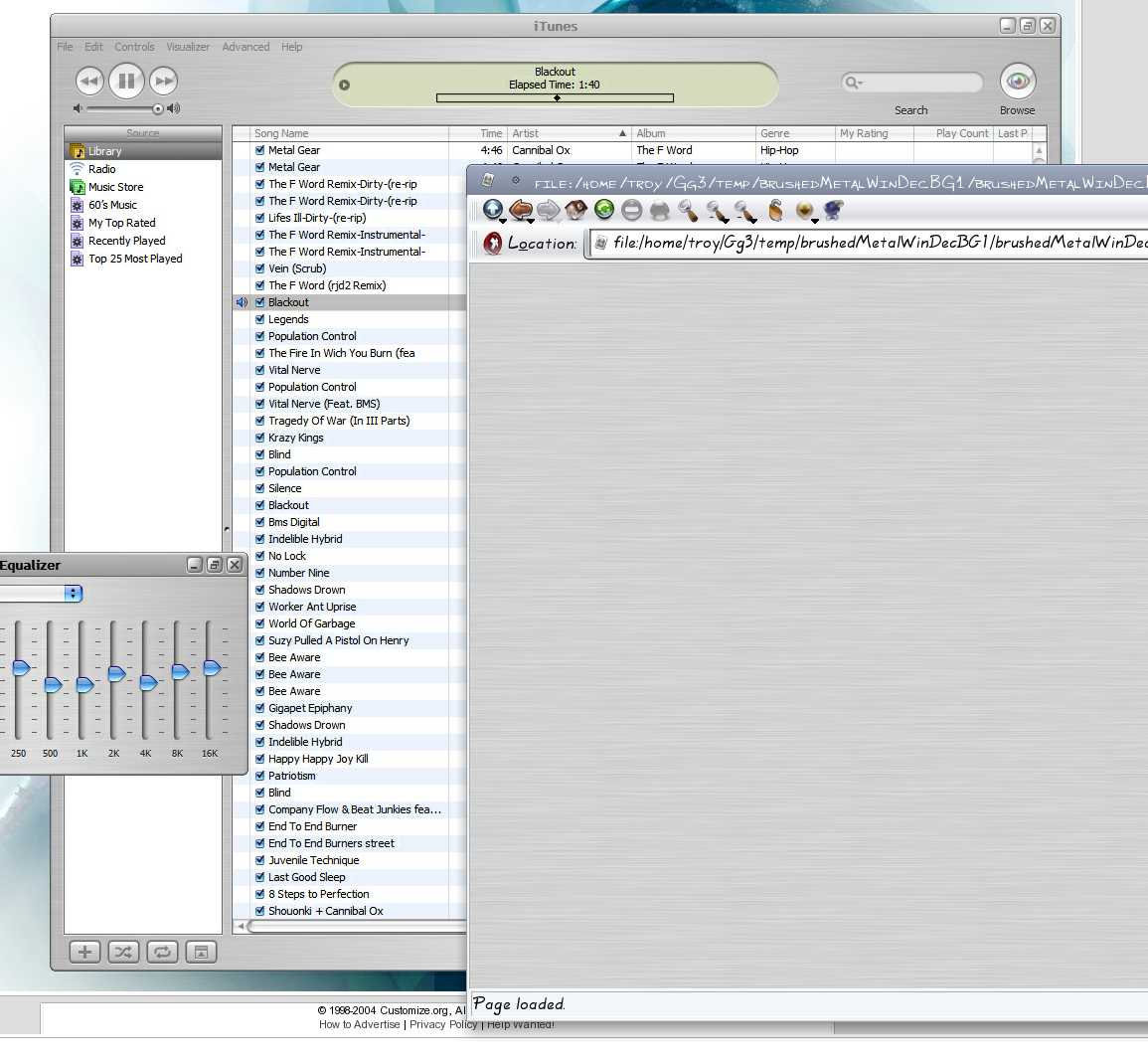This screenshot has height=1062, width=1148.
Task: Open the dropdown arrow under the Back icon
Action: tap(530, 221)
